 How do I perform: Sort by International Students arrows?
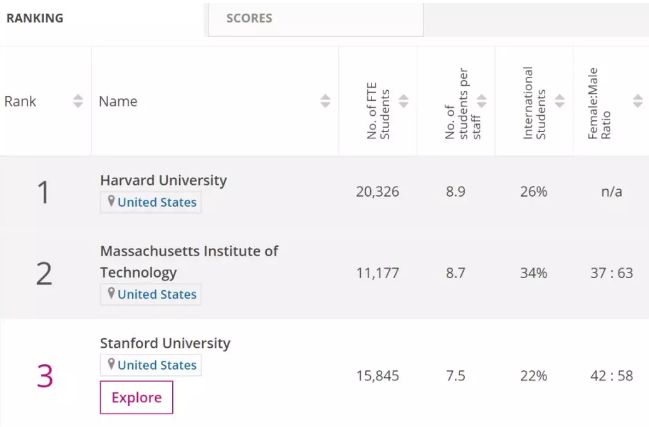[x=560, y=101]
